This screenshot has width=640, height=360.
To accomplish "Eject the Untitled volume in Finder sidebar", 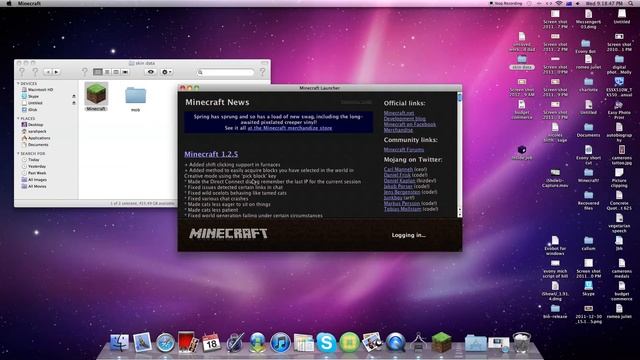I will point(74,103).
